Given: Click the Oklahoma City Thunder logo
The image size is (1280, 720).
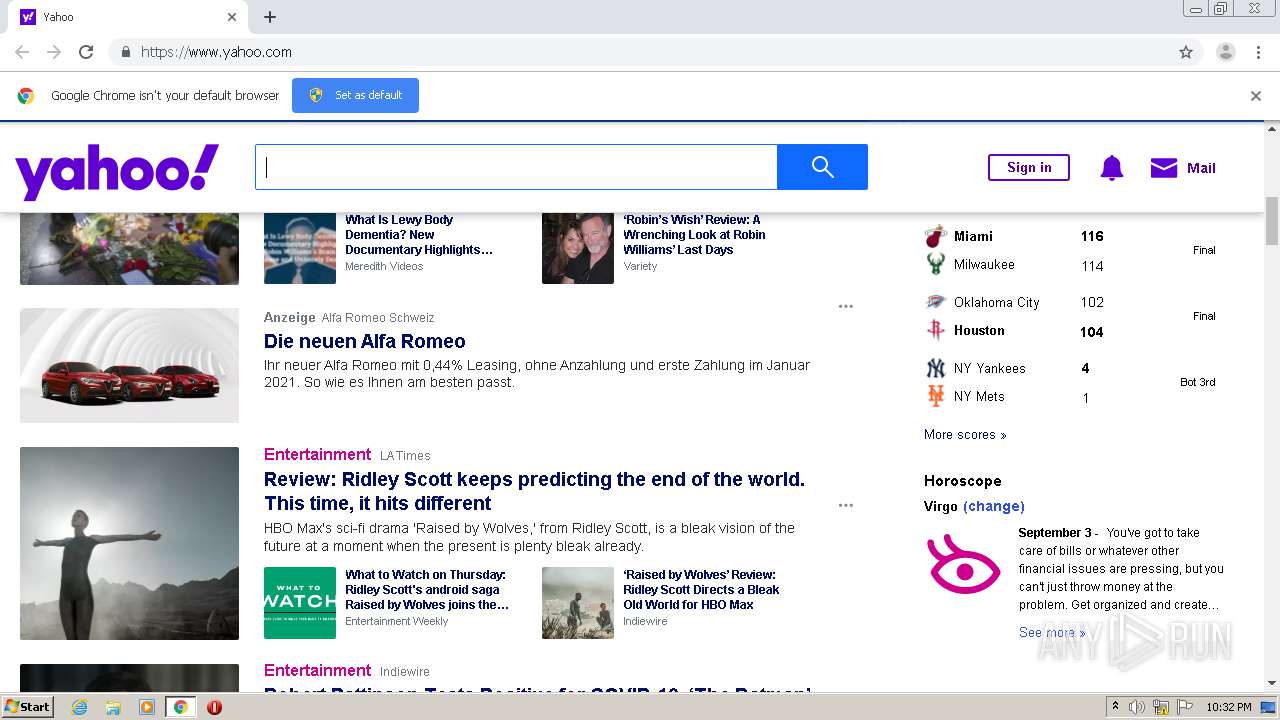Looking at the screenshot, I should (x=935, y=302).
